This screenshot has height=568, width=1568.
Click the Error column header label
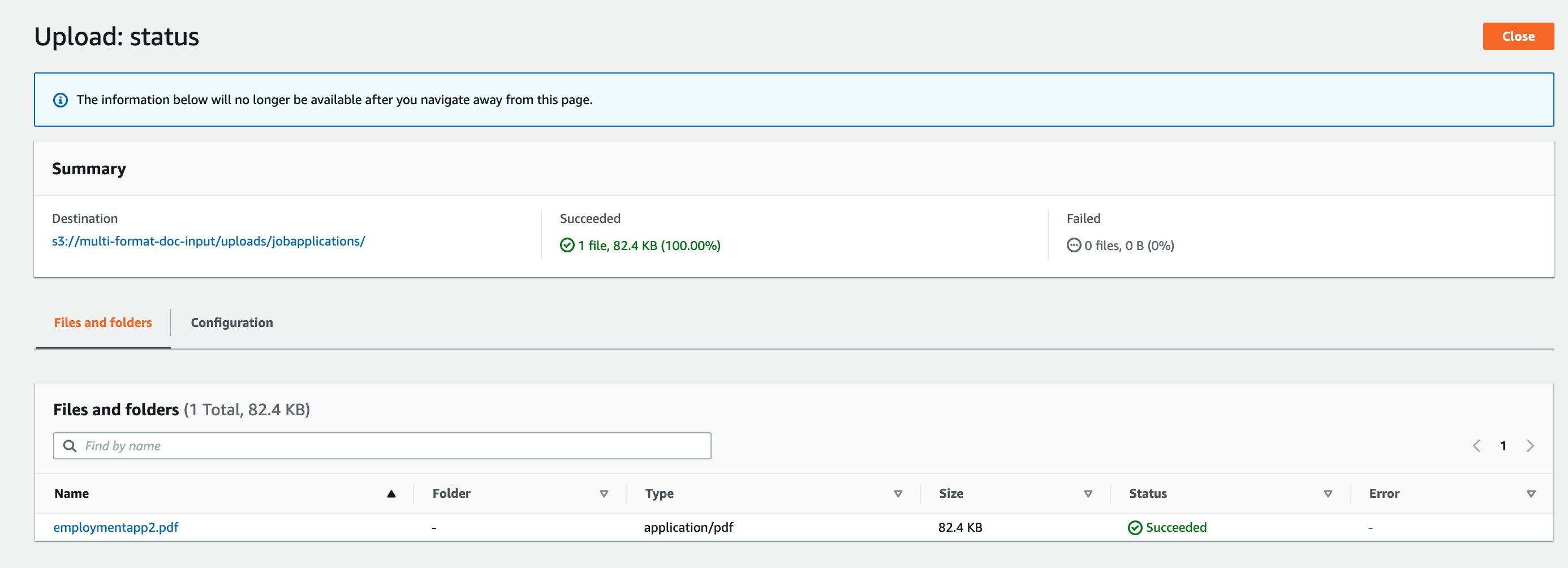click(1384, 494)
